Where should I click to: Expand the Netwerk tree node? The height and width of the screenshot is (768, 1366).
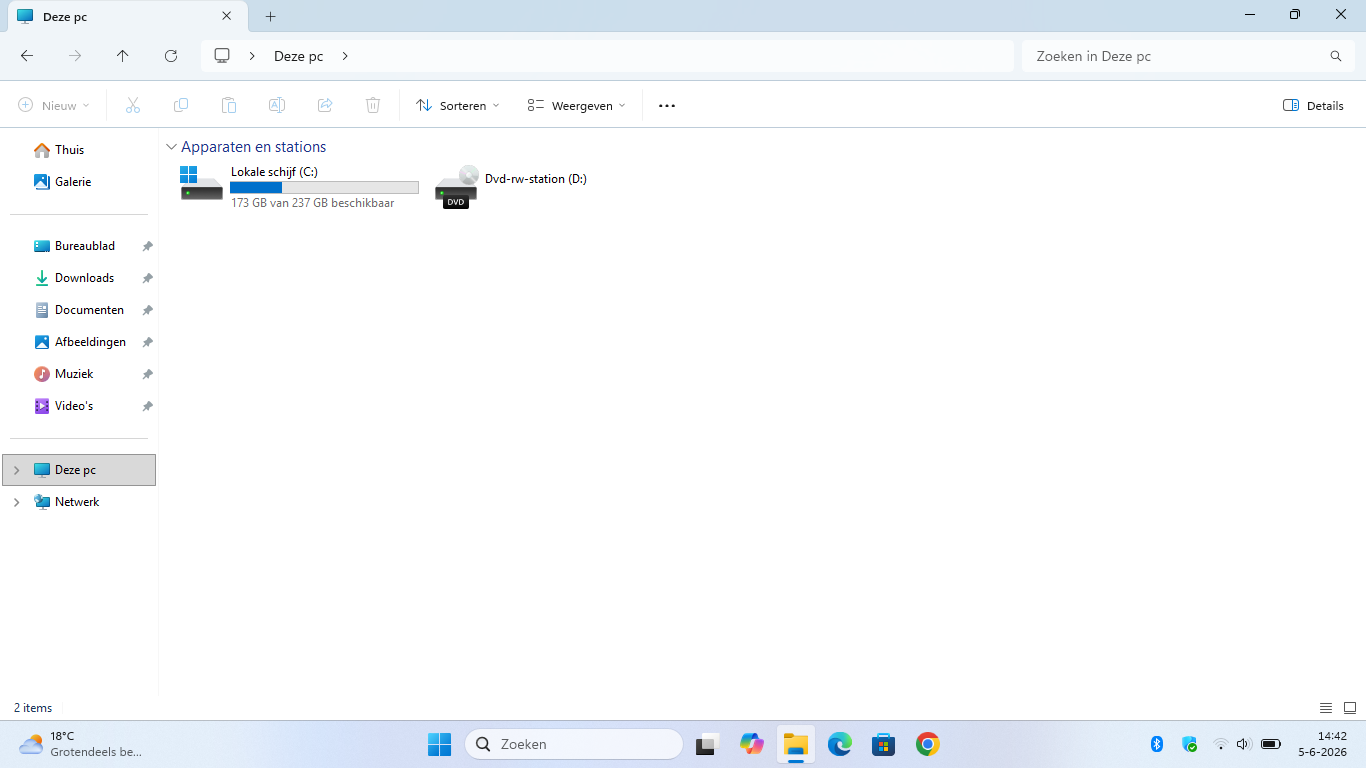16,502
